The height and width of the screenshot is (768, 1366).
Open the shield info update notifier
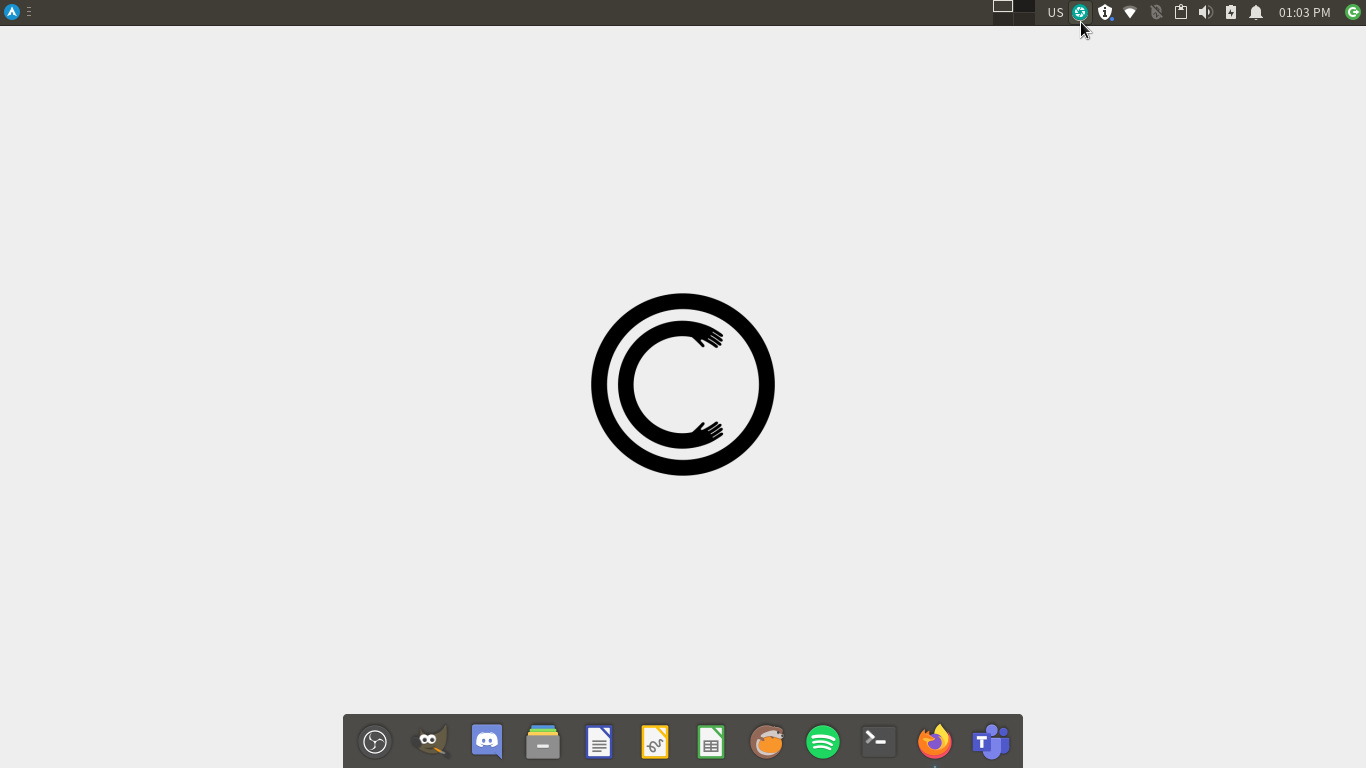[x=1105, y=12]
